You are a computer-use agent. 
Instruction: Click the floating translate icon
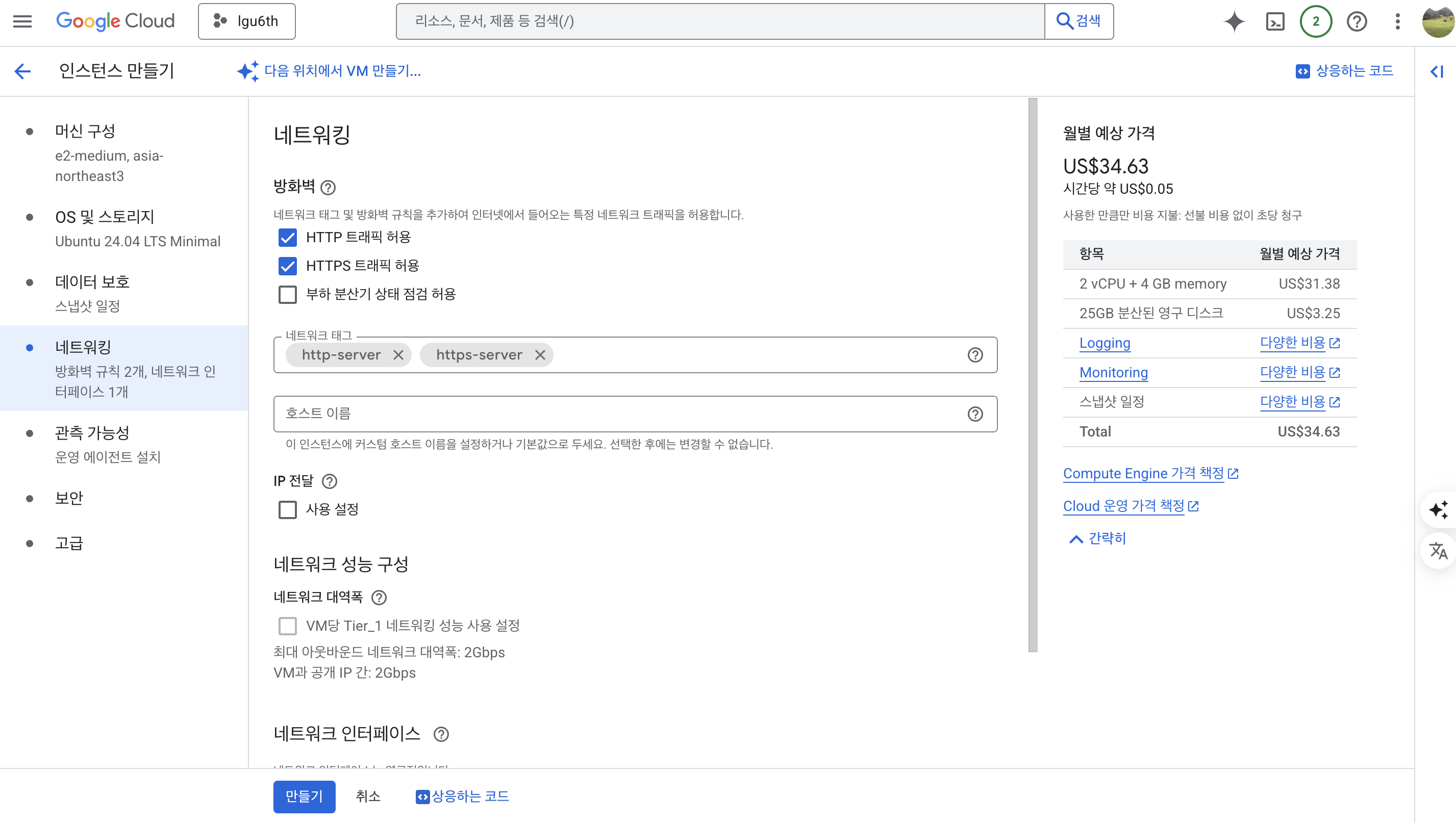1438,551
